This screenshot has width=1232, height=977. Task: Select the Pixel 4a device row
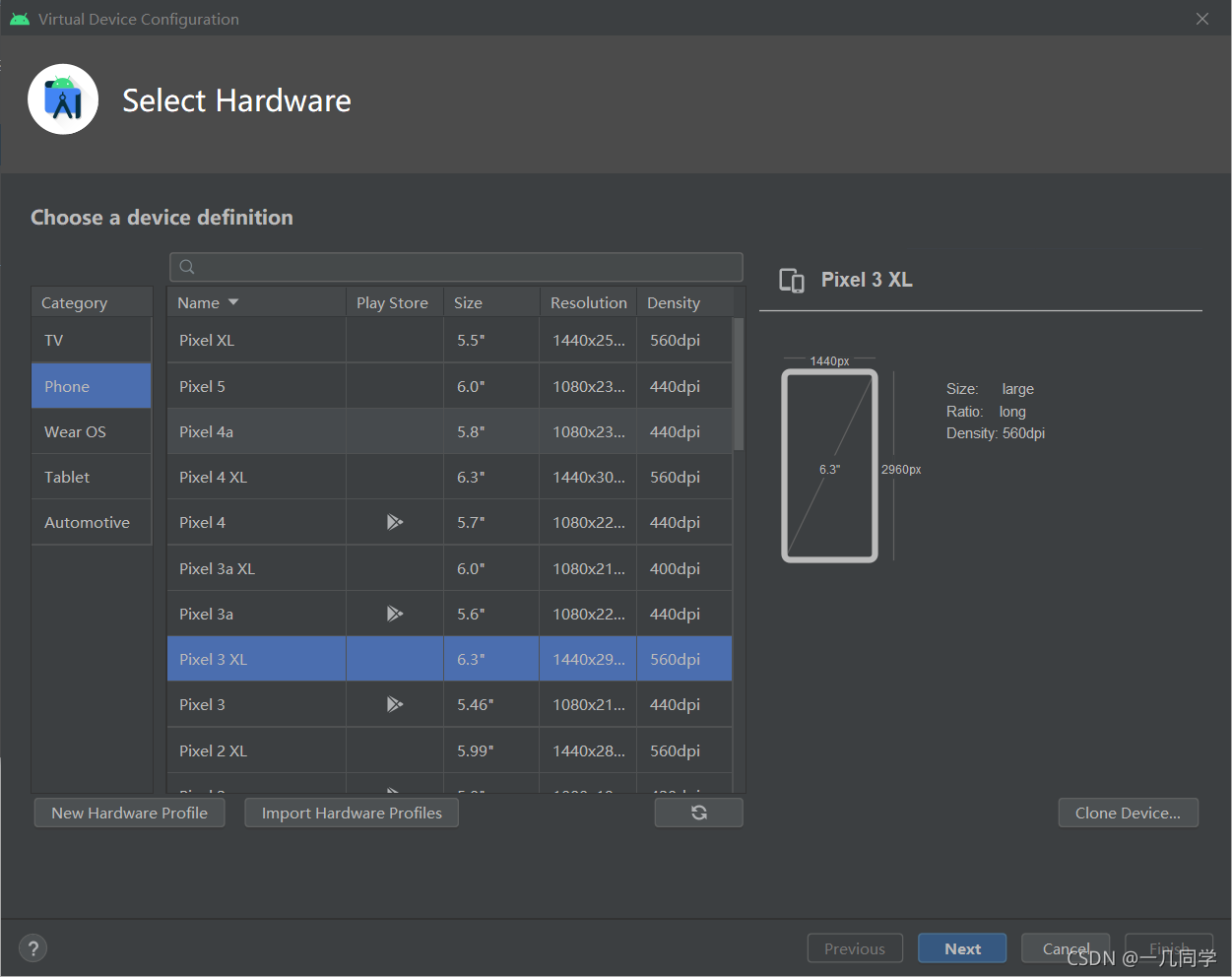450,431
